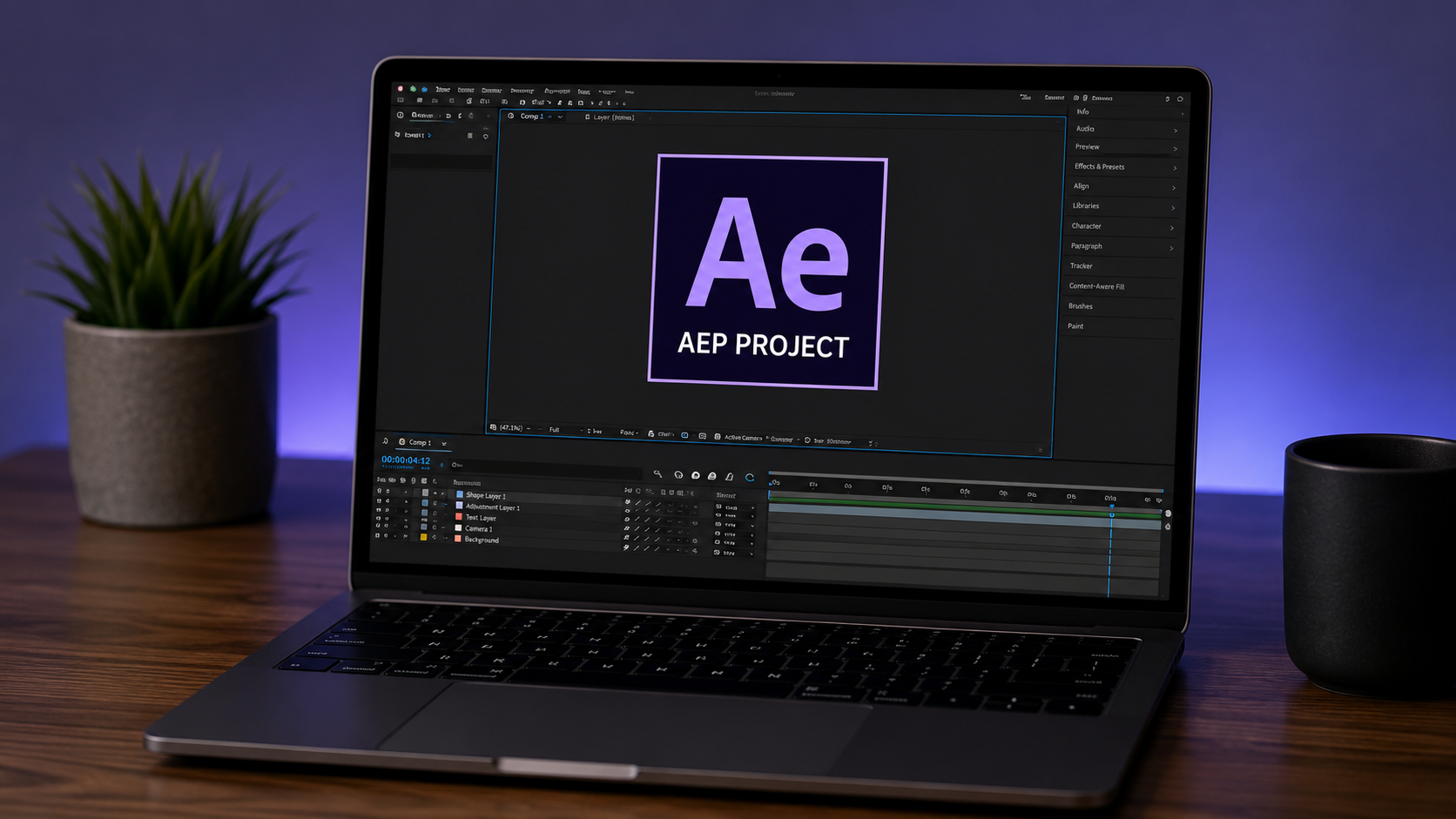This screenshot has height=819, width=1456.
Task: Open the Info panel
Action: [x=1082, y=111]
